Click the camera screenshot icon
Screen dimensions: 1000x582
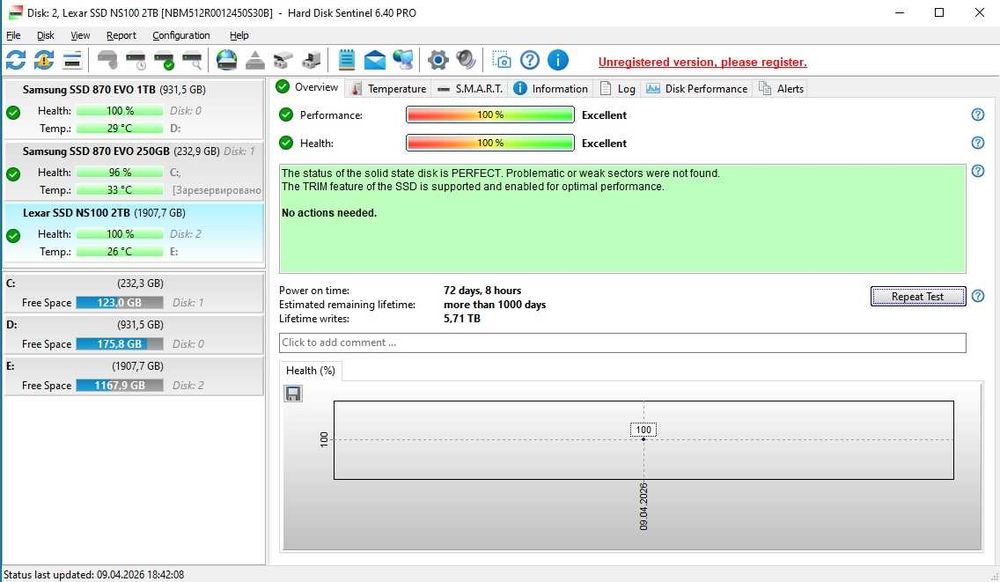501,61
